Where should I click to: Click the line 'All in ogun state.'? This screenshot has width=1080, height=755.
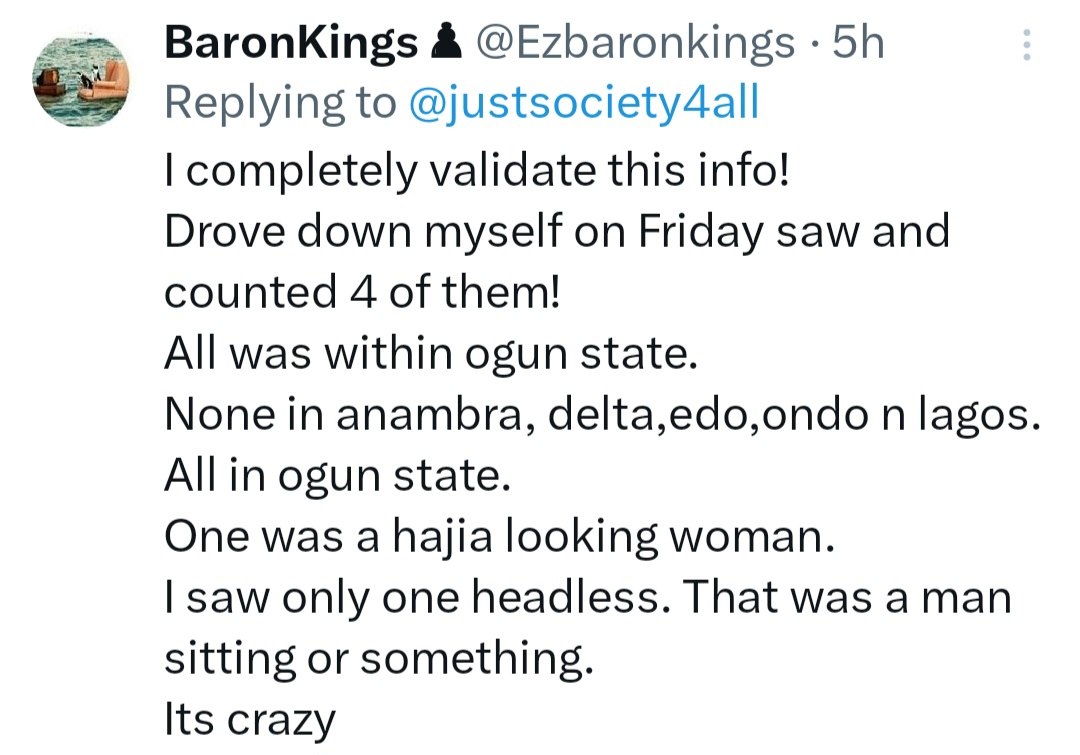click(337, 476)
